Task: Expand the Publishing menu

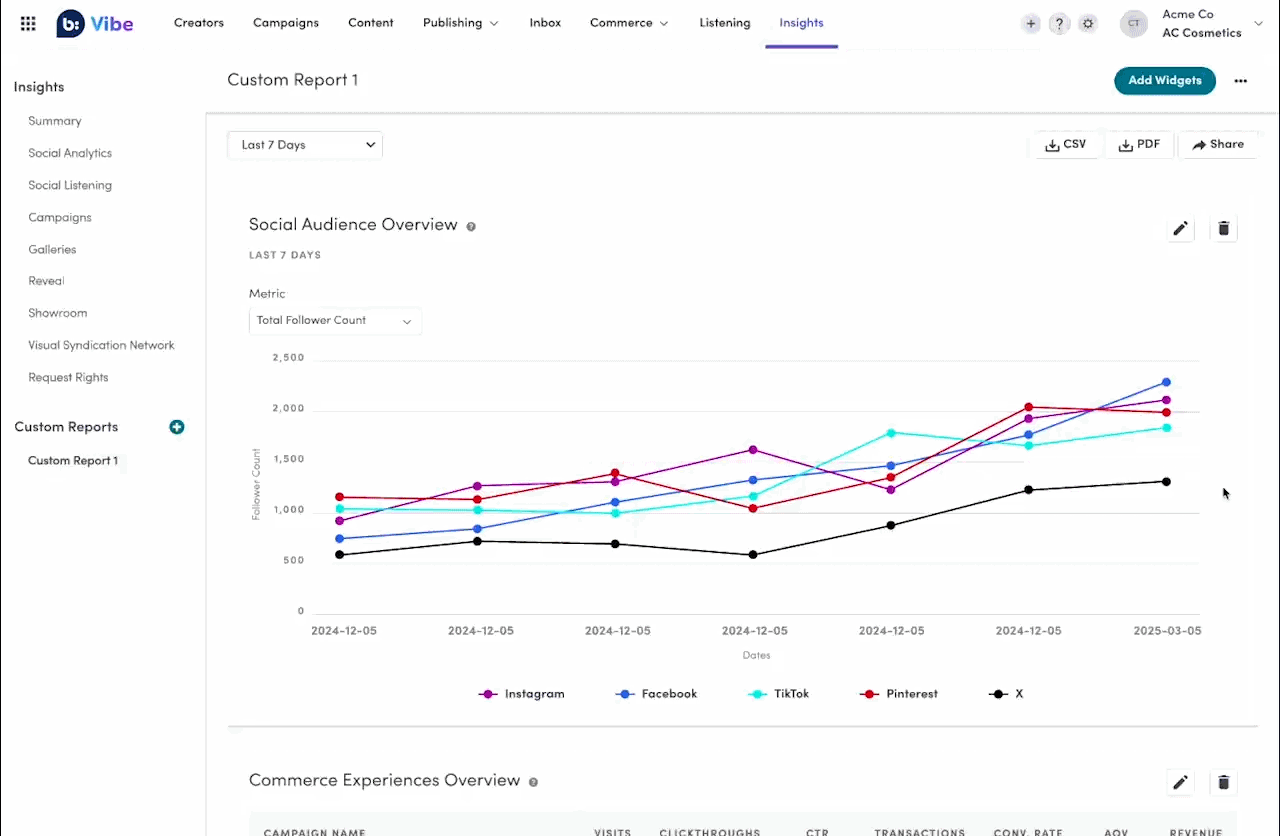Action: click(x=460, y=23)
